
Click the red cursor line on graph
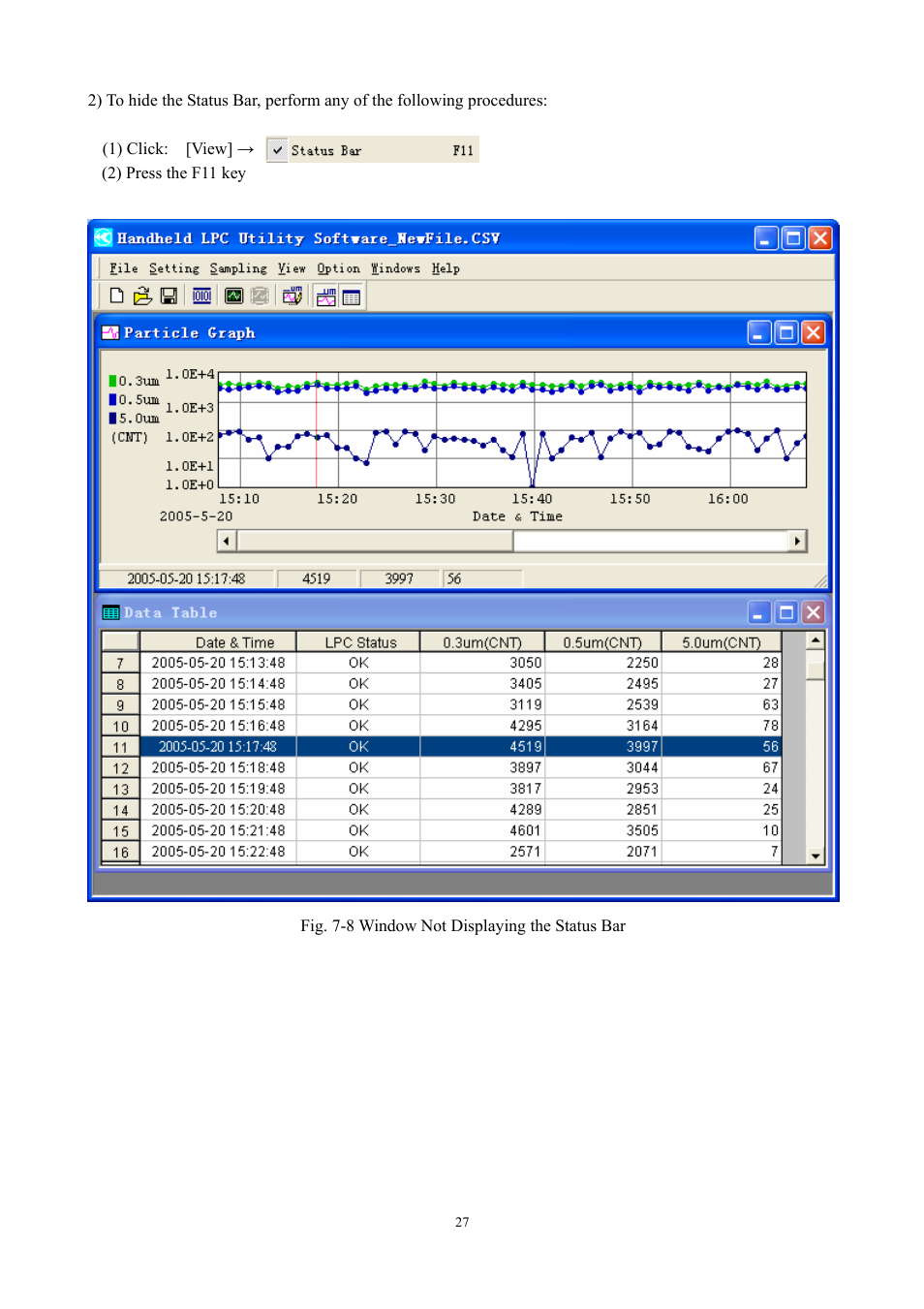[316, 430]
